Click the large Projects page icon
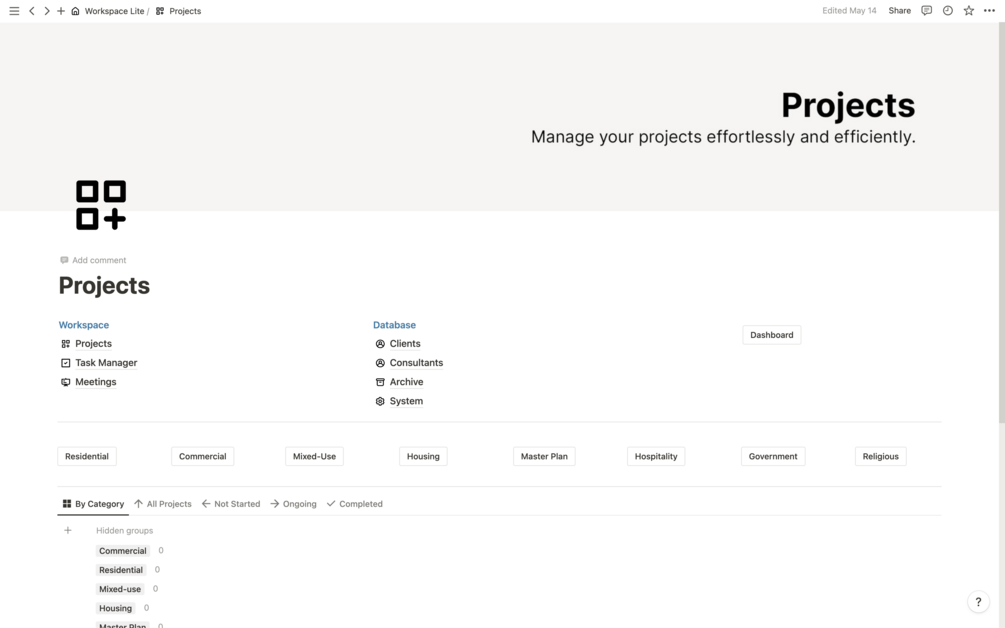Viewport: 1005px width, 628px height. pyautogui.click(x=101, y=205)
